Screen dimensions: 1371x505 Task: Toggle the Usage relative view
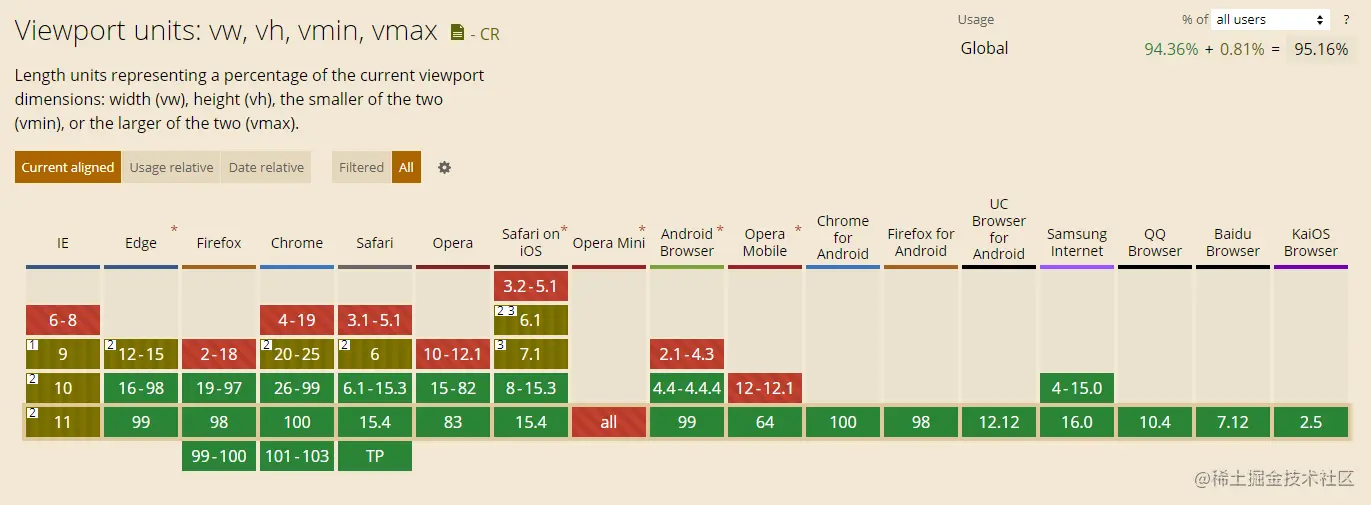point(171,168)
